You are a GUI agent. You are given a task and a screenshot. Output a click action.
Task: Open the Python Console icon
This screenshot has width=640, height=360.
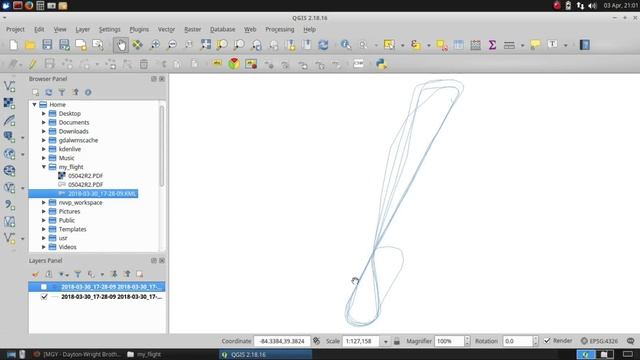pyautogui.click(x=381, y=64)
